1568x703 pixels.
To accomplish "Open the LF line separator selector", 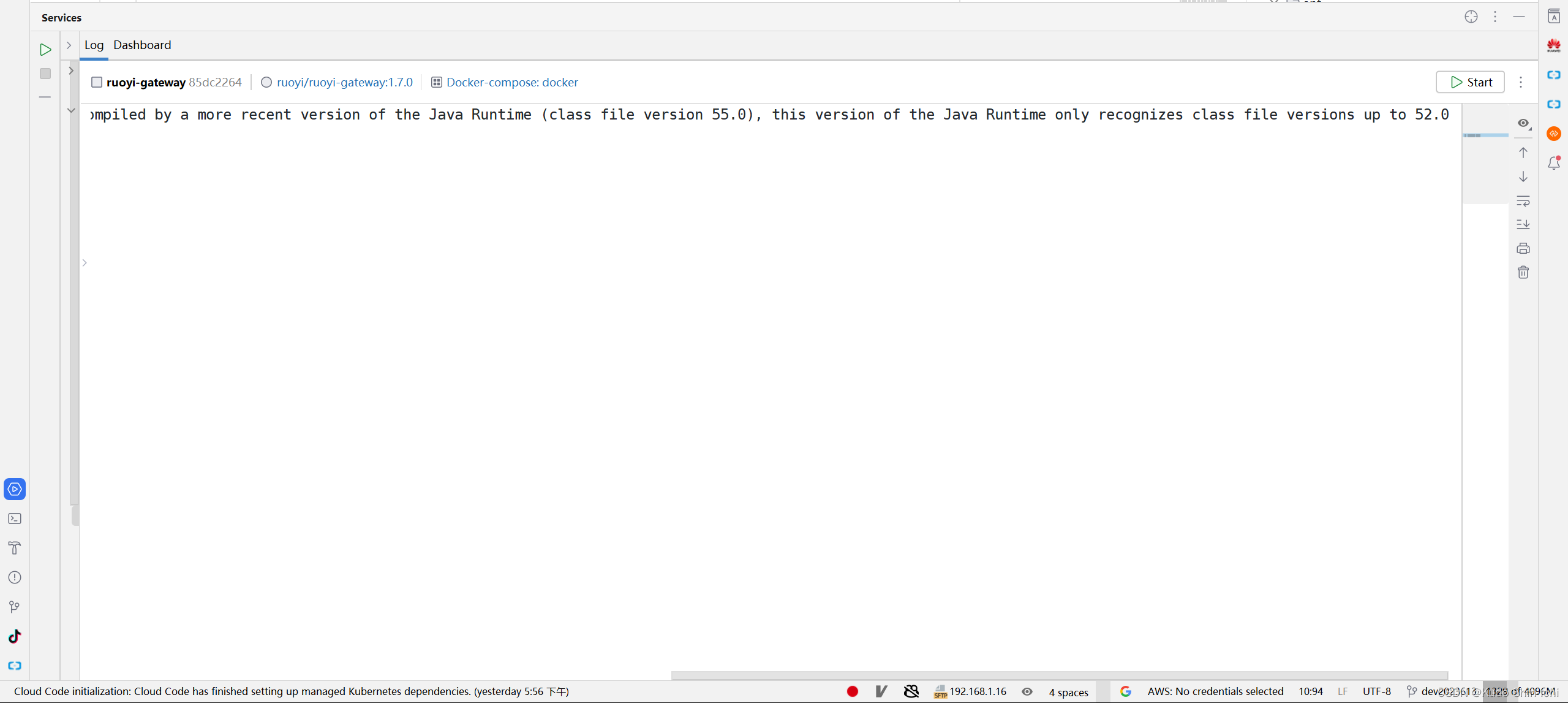I will (1343, 691).
